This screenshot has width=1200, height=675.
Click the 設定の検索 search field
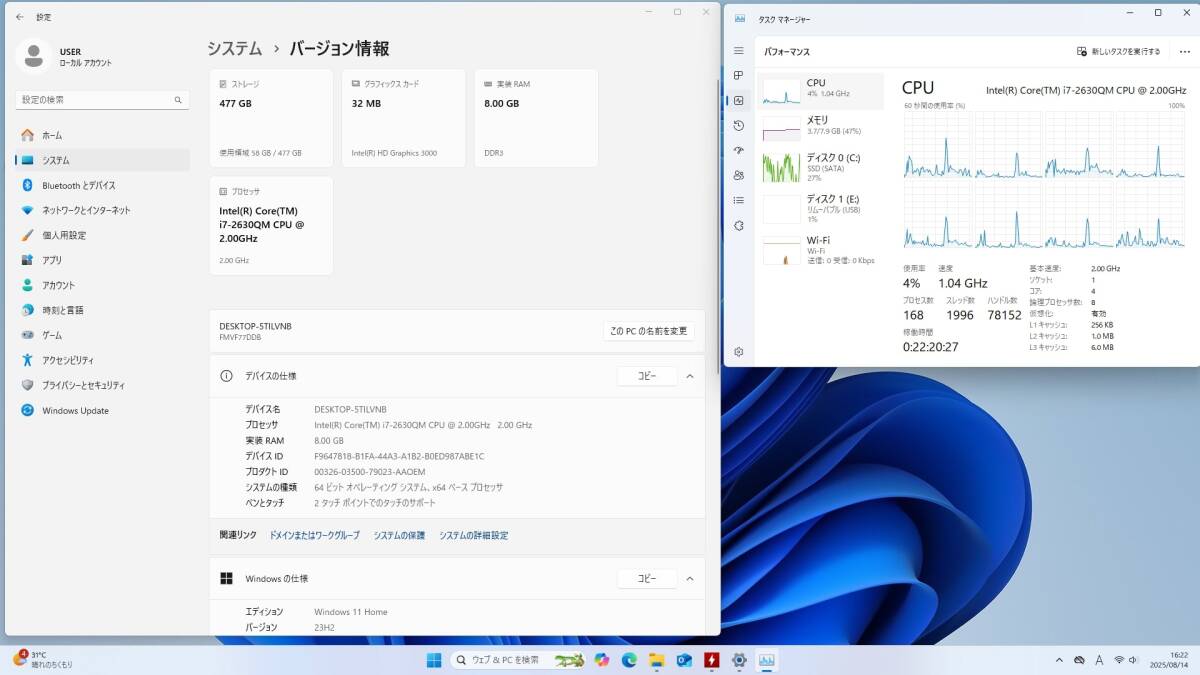pos(97,100)
